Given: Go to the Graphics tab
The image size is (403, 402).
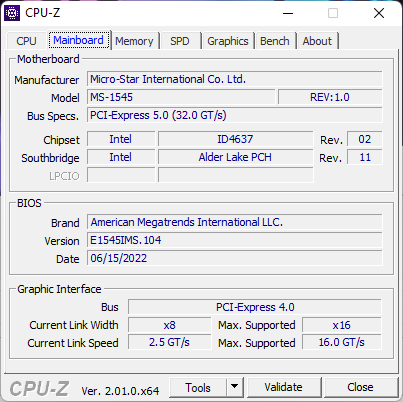Looking at the screenshot, I should point(228,41).
